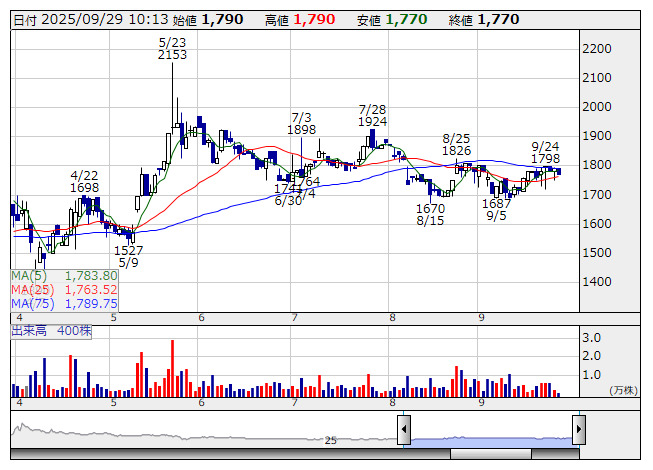
Task: Click the 25 label in the navigator
Action: coord(331,440)
